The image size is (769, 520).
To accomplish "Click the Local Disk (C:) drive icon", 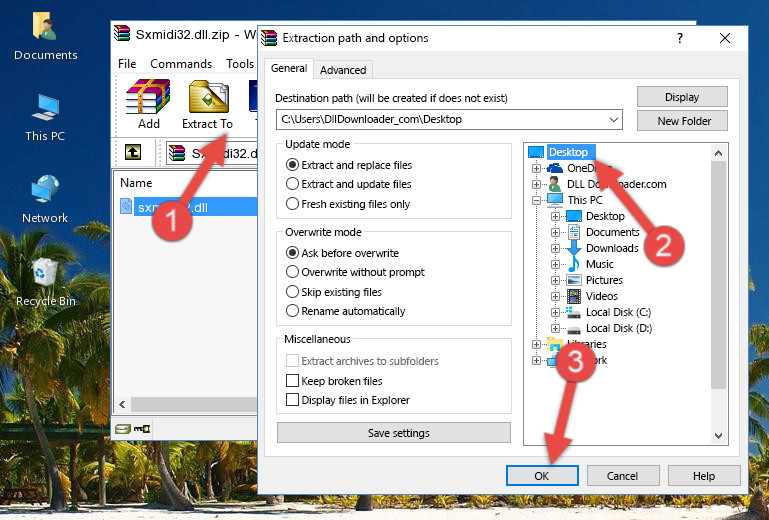I will click(573, 312).
